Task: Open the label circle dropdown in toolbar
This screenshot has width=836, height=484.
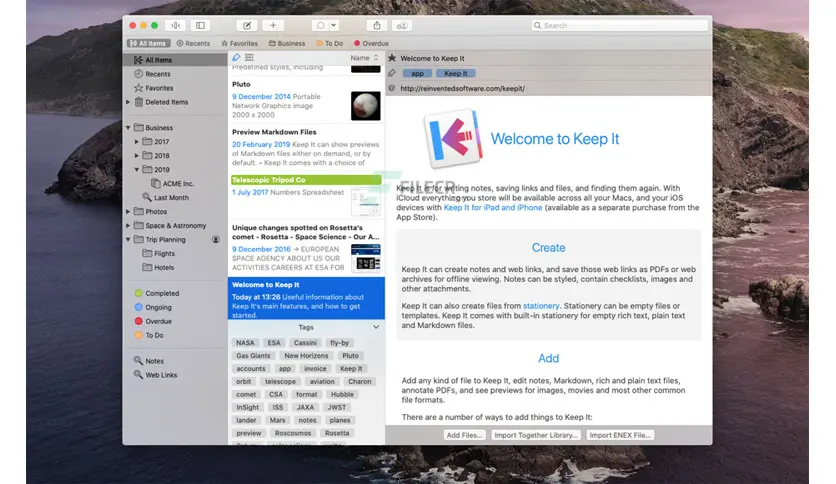Action: (325, 25)
